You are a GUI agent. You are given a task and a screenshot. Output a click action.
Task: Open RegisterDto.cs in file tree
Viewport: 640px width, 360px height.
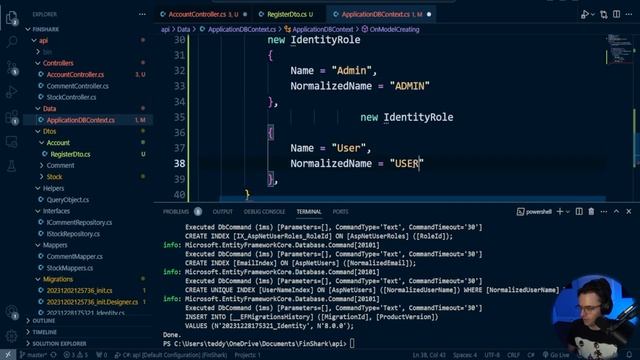(70, 154)
